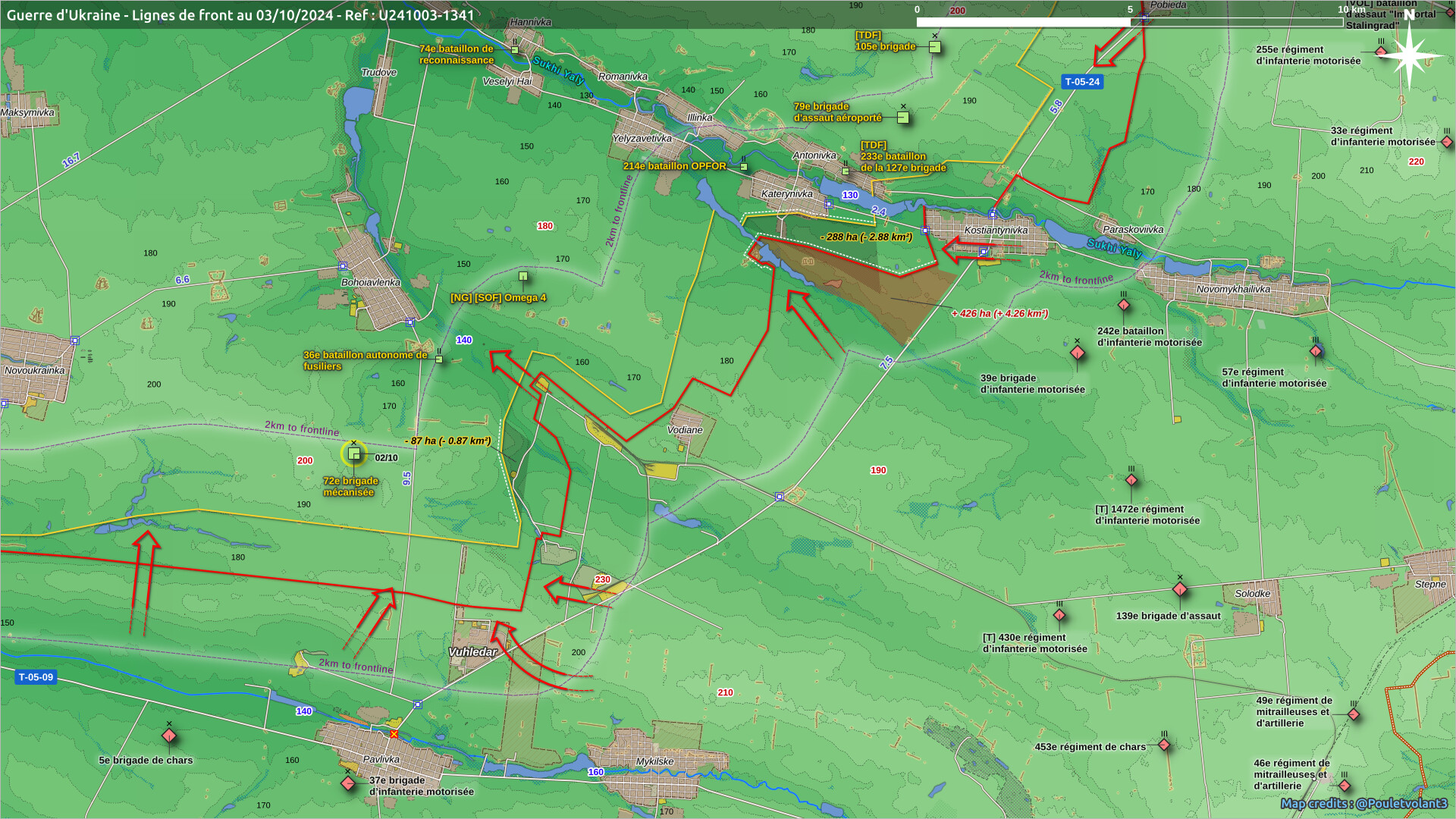
Task: Click the -288 ha area loss label
Action: 866,237
